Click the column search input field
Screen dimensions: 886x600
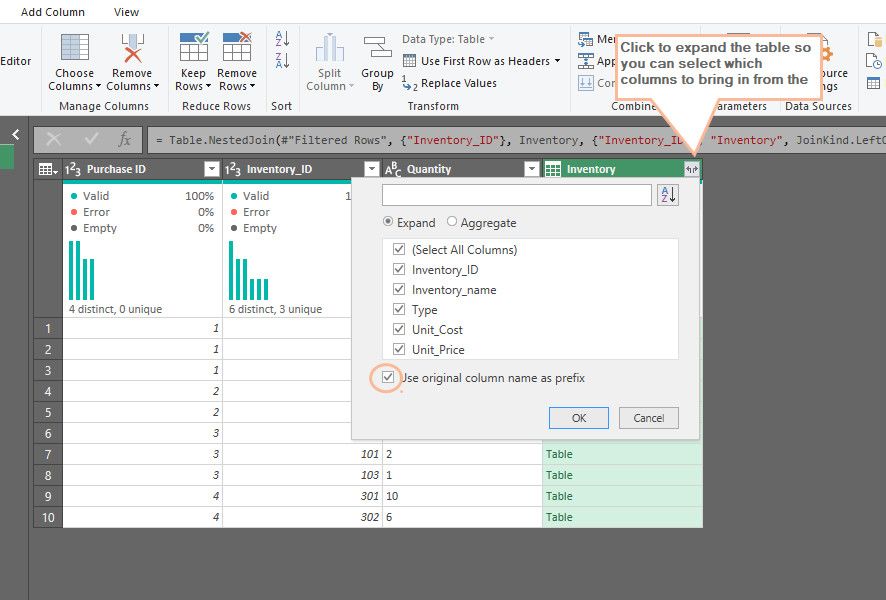[x=516, y=195]
